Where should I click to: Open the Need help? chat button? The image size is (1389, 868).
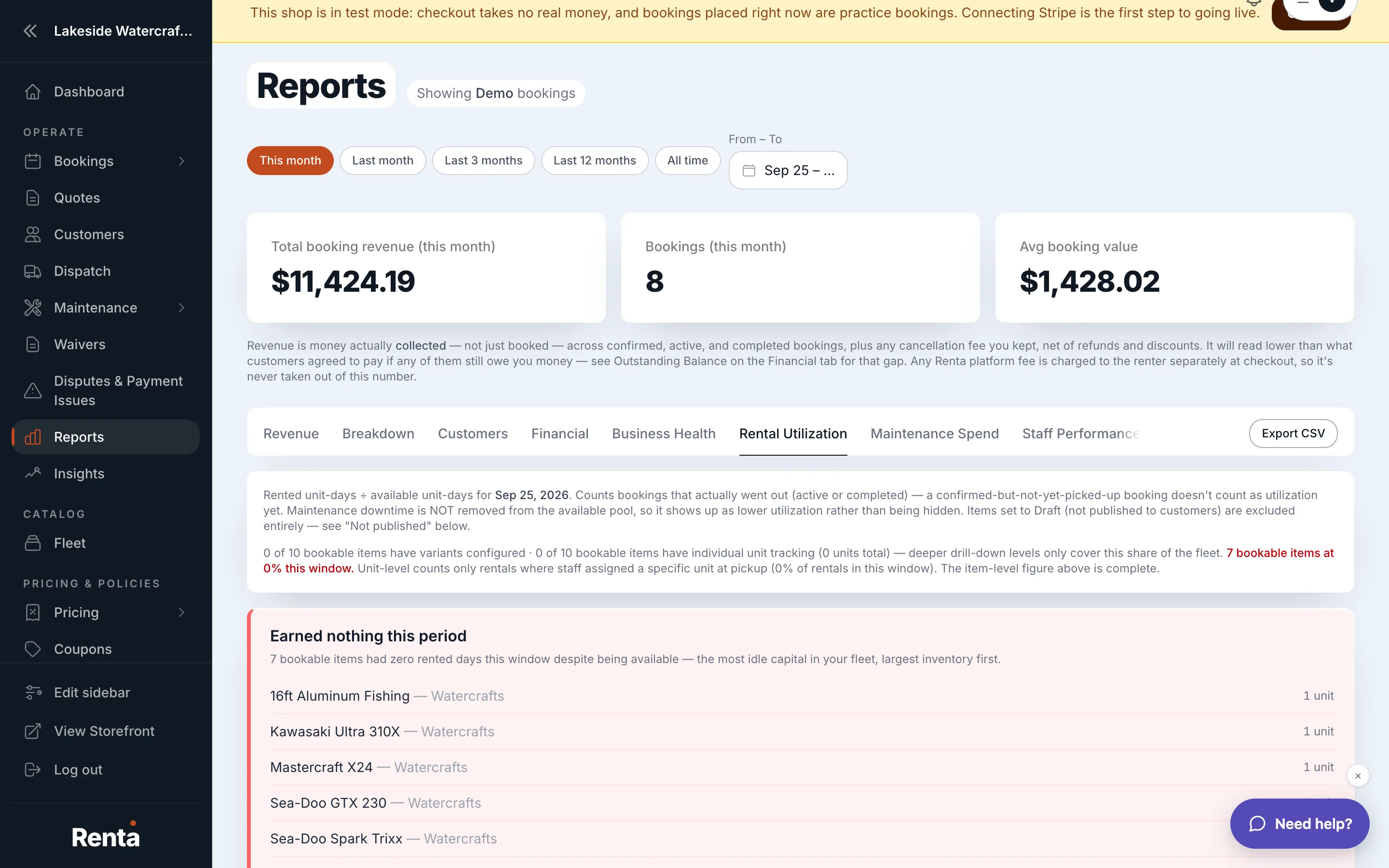[1299, 824]
